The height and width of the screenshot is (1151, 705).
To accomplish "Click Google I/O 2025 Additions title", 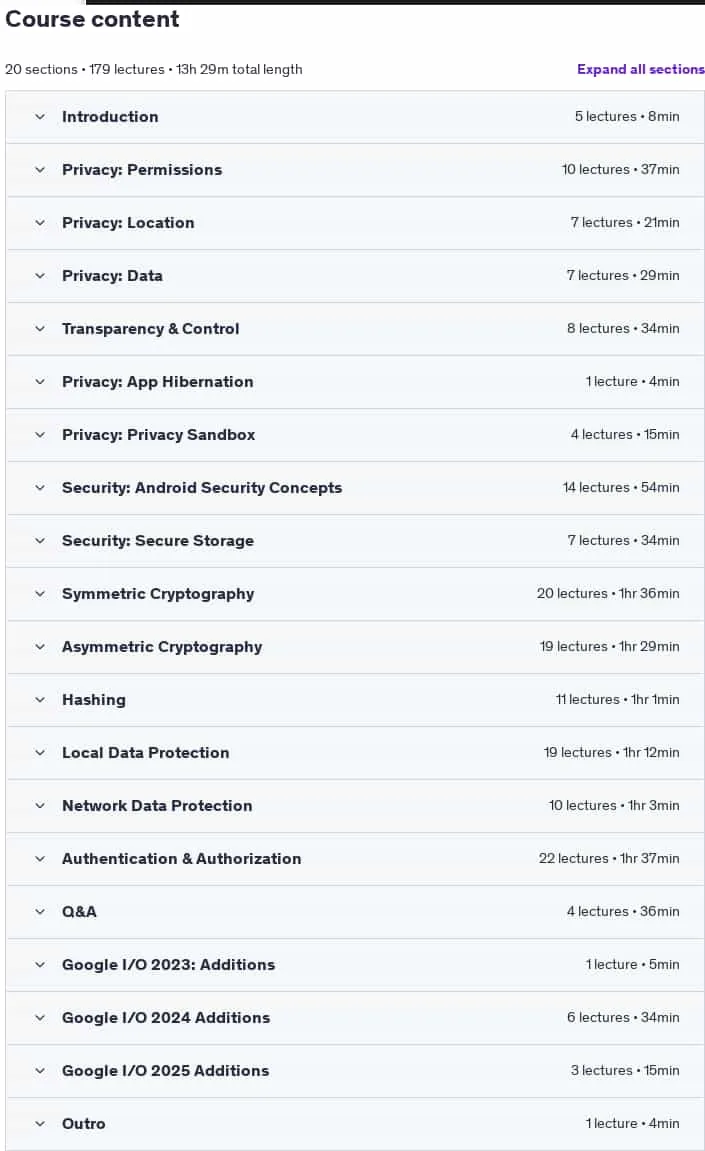I will coord(166,1070).
